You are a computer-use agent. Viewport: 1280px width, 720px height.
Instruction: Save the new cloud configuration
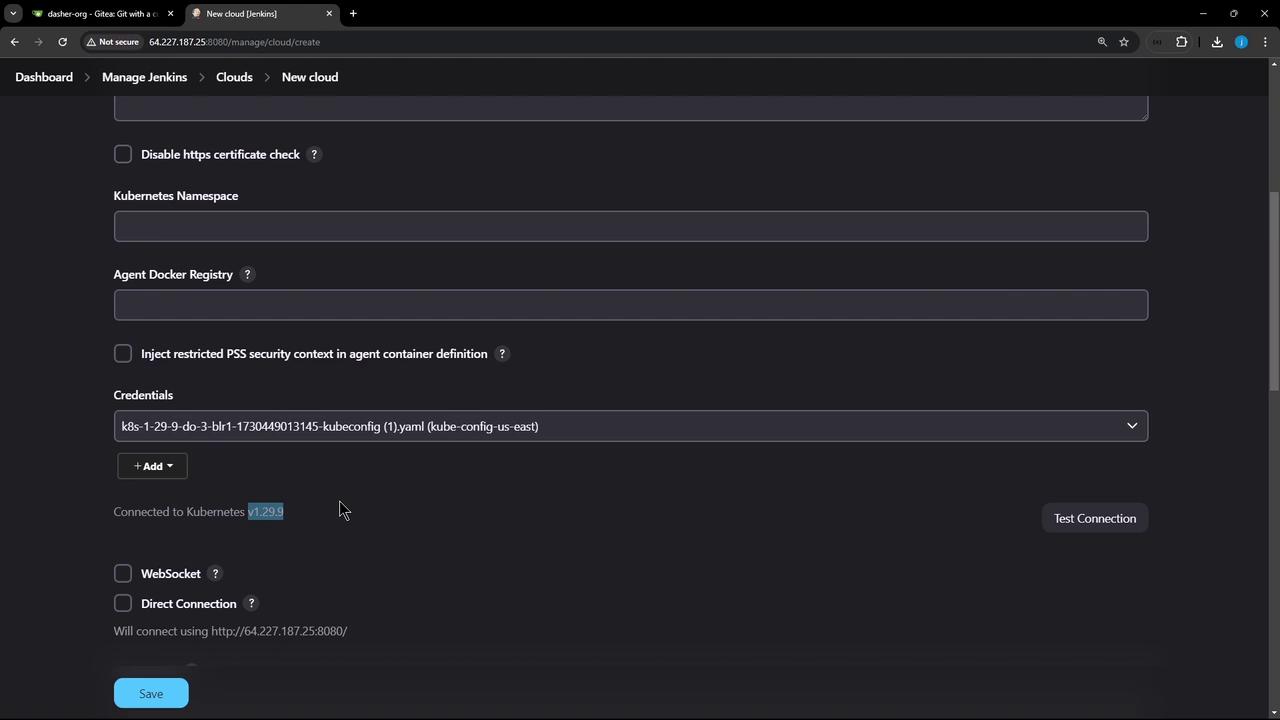click(x=151, y=693)
